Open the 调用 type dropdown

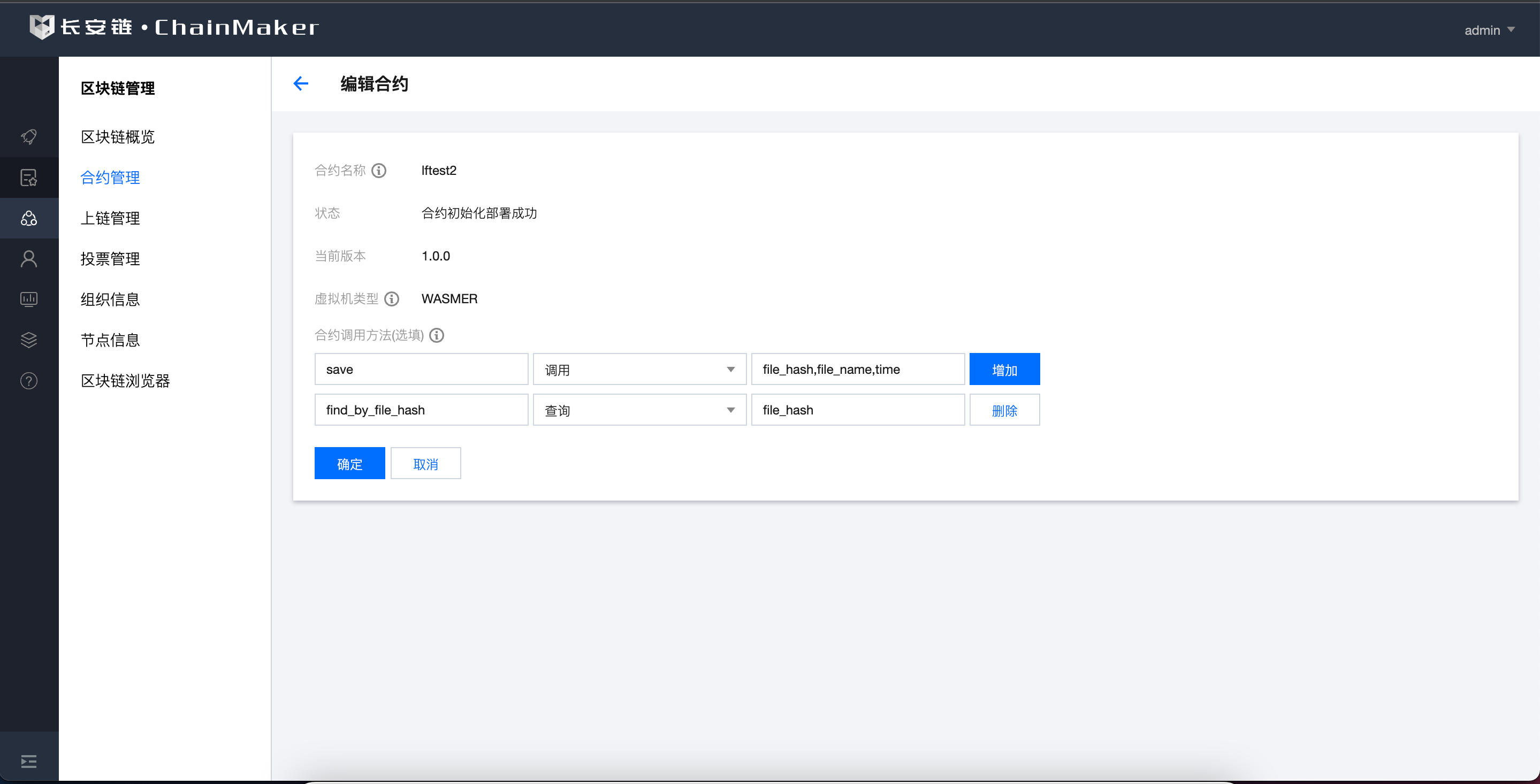[x=639, y=370]
